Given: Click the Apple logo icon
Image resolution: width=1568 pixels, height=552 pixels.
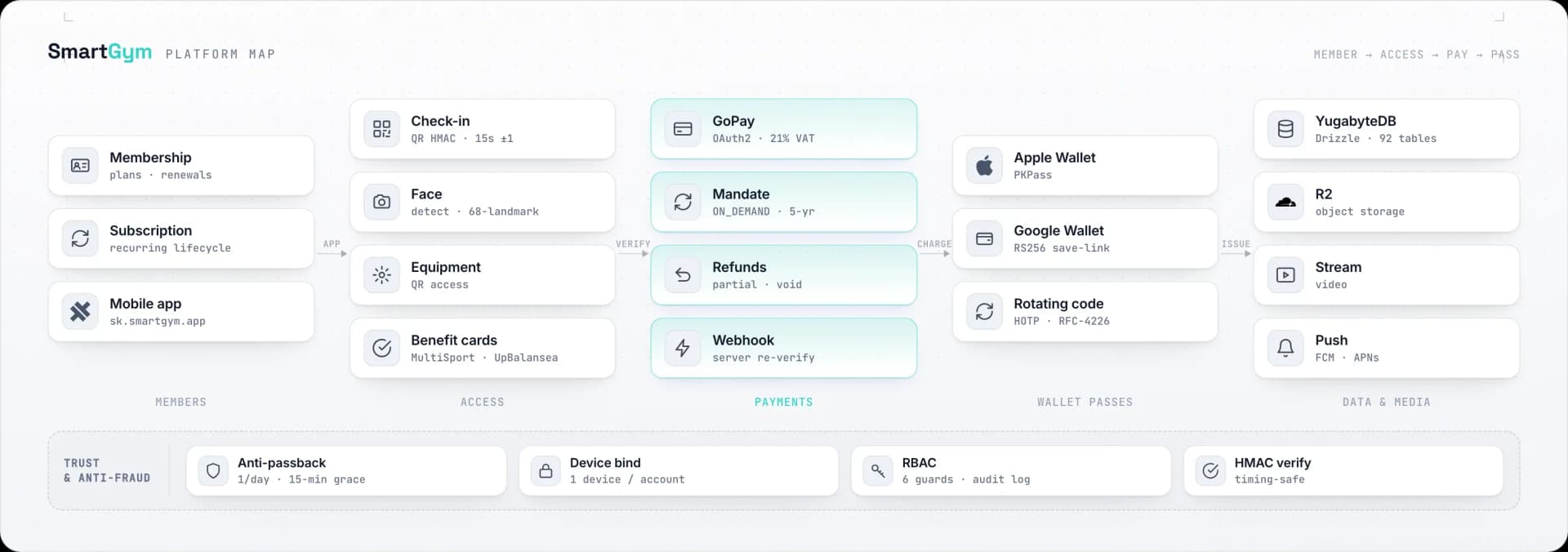Looking at the screenshot, I should [x=984, y=165].
